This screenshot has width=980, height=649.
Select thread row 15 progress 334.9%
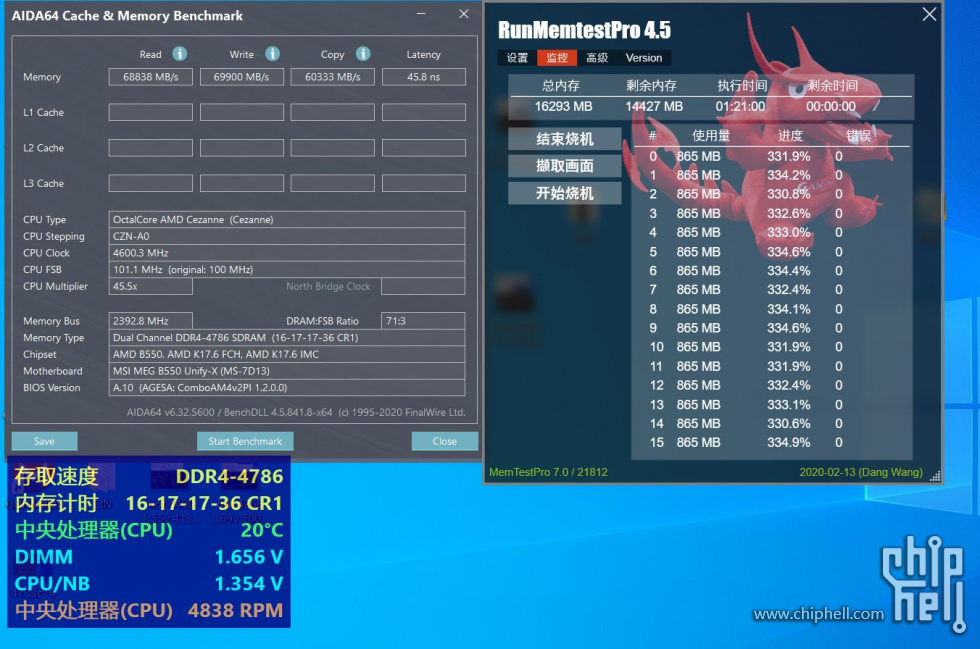(789, 443)
